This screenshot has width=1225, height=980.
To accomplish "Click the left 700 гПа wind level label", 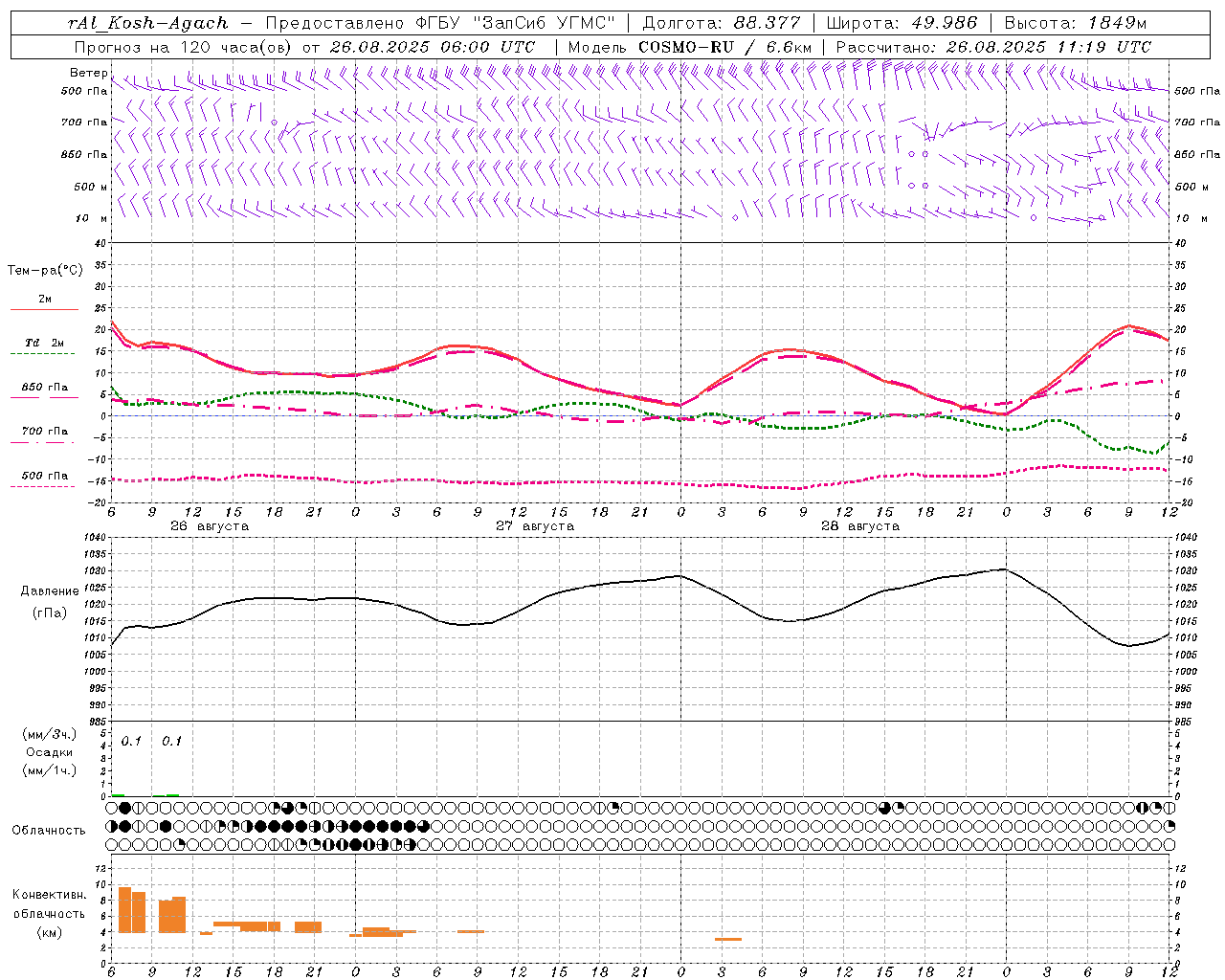I will coord(84,122).
